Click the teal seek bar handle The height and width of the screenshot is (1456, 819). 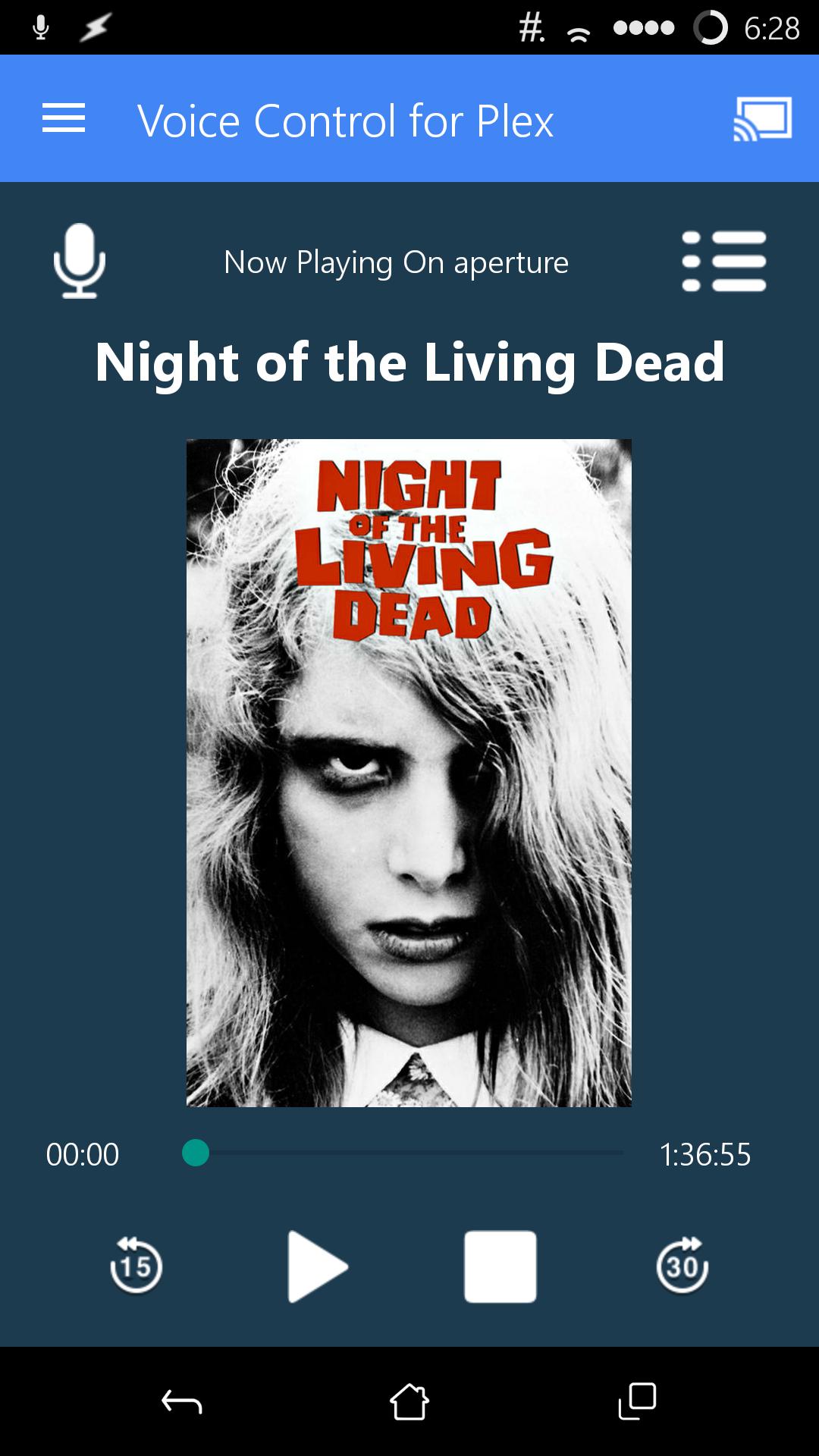[x=196, y=1153]
